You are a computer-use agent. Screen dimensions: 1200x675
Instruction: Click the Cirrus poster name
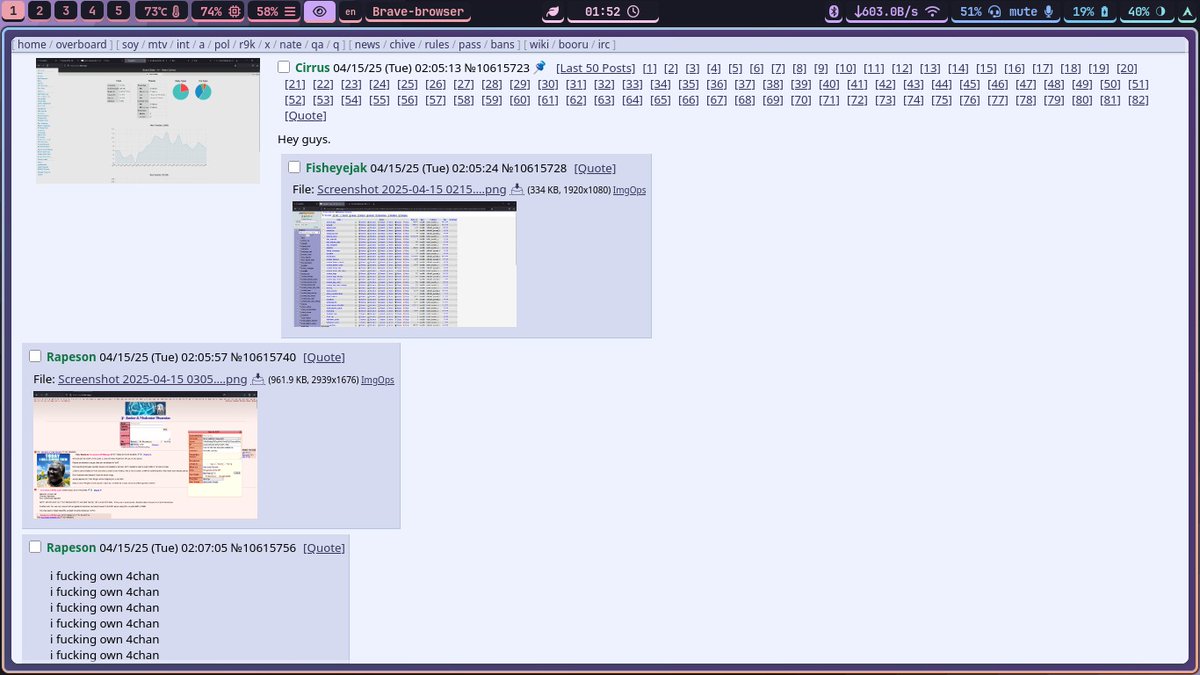point(312,68)
